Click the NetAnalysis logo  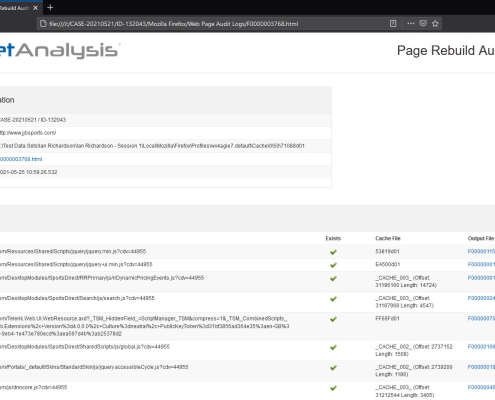[59, 51]
